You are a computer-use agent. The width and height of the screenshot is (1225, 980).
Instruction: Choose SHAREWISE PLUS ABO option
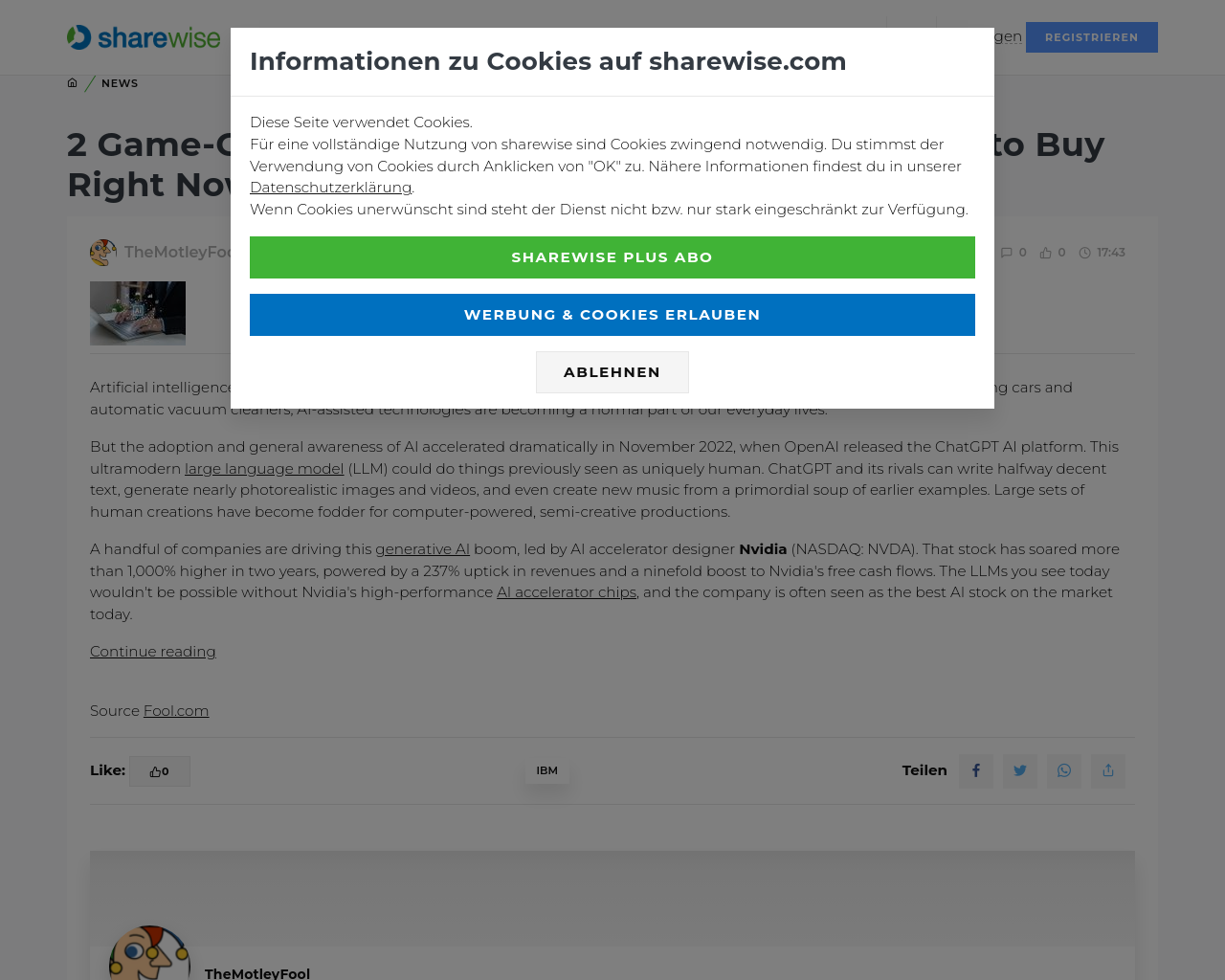(612, 257)
